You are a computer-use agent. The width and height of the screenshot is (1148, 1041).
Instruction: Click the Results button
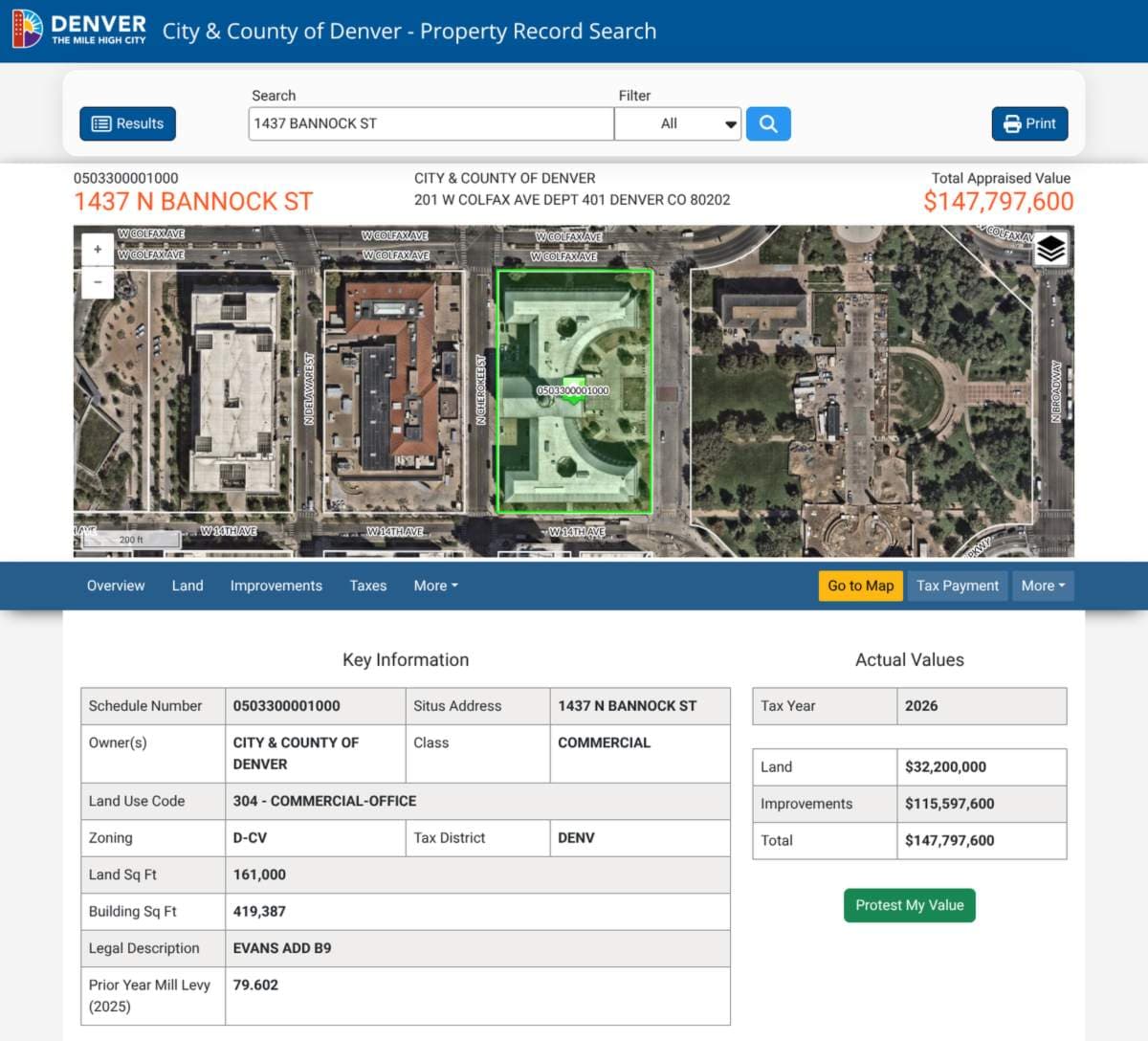click(x=127, y=123)
